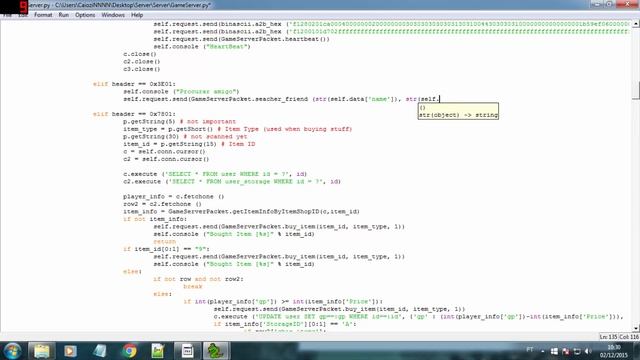640x360 pixels.
Task: Open the Windows Start menu
Action: (x=12, y=351)
